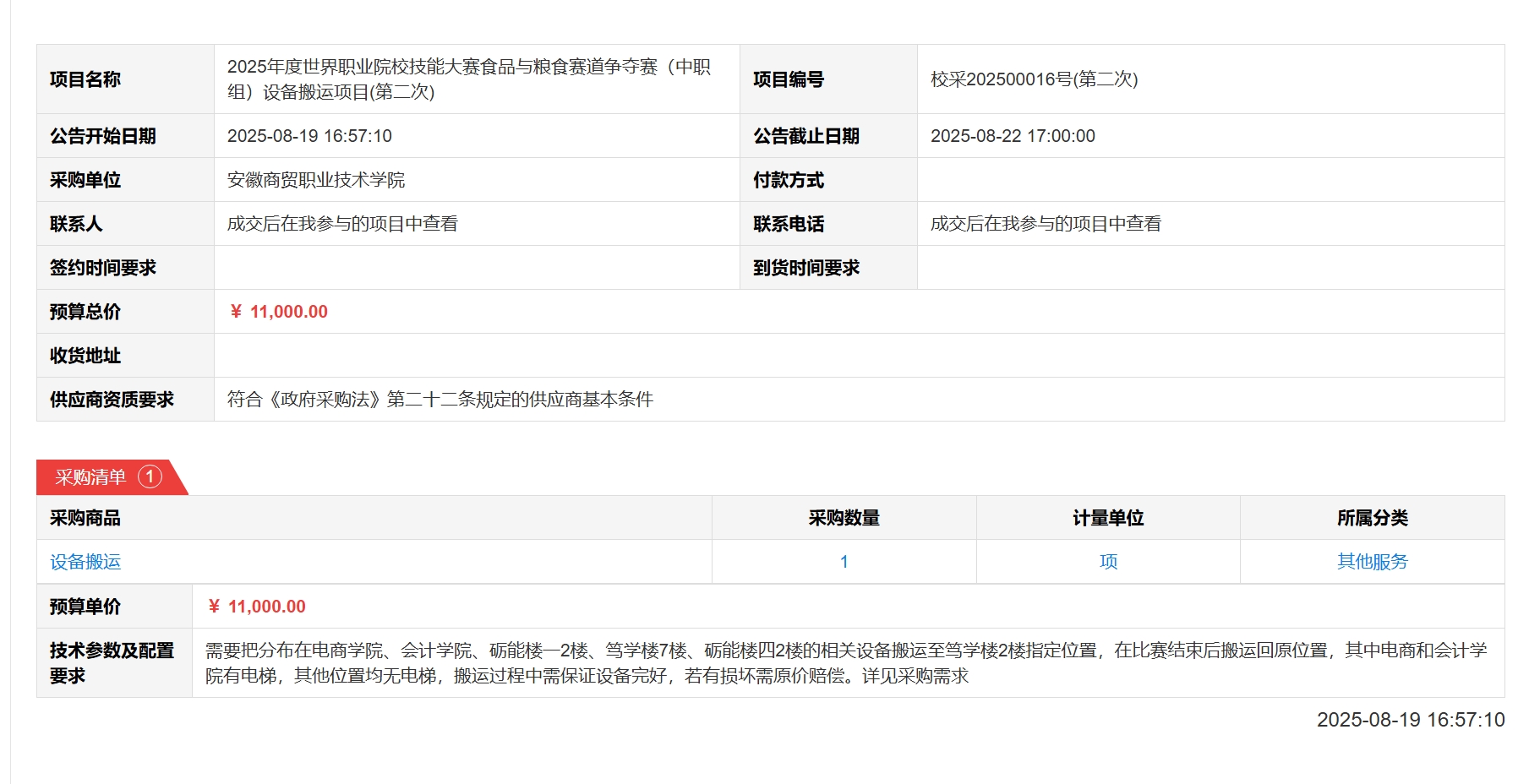The image size is (1529, 784).
Task: Click the red 预算总价 amount
Action: (x=279, y=312)
